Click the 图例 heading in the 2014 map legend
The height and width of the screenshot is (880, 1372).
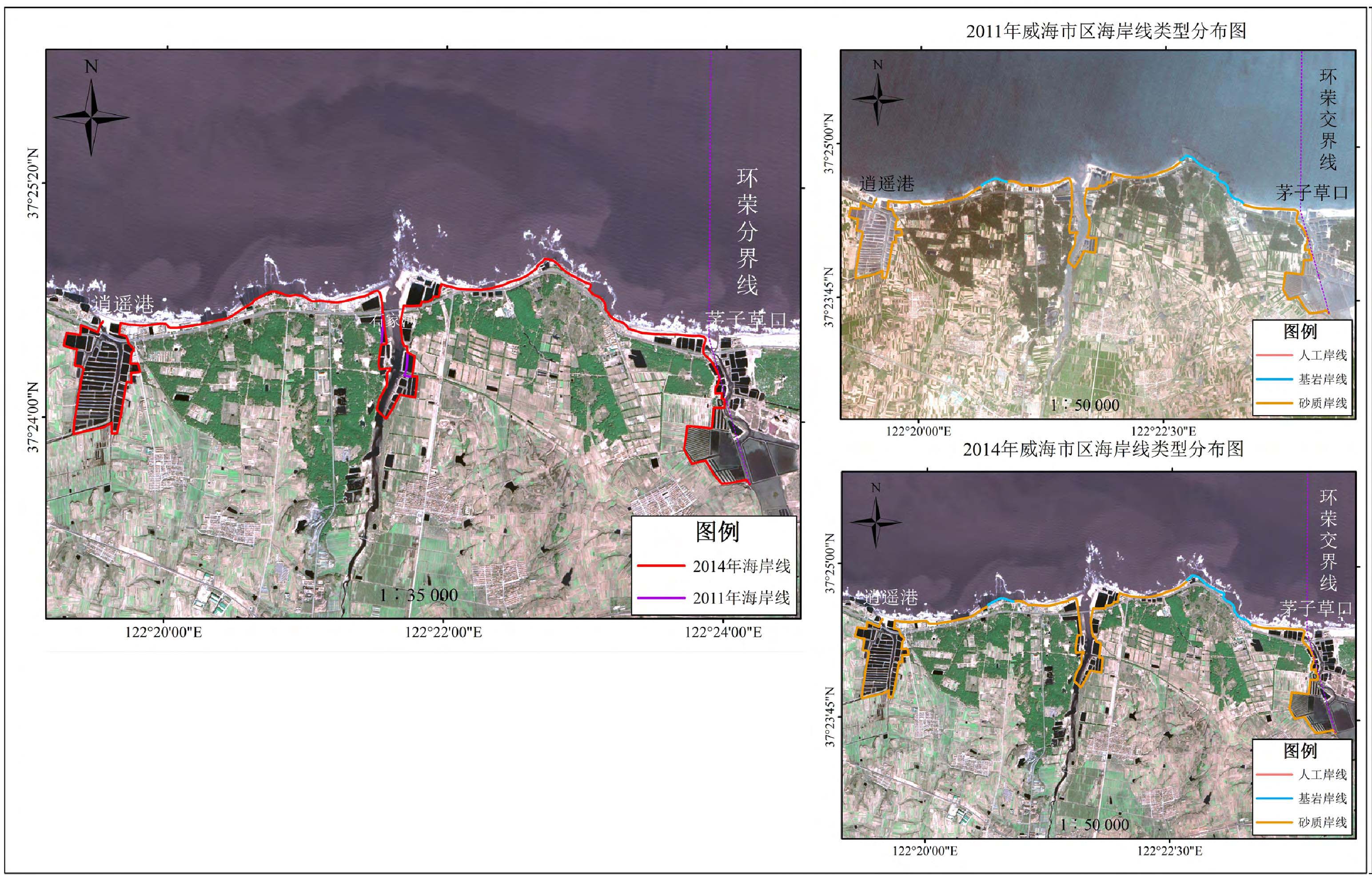coord(1300,751)
